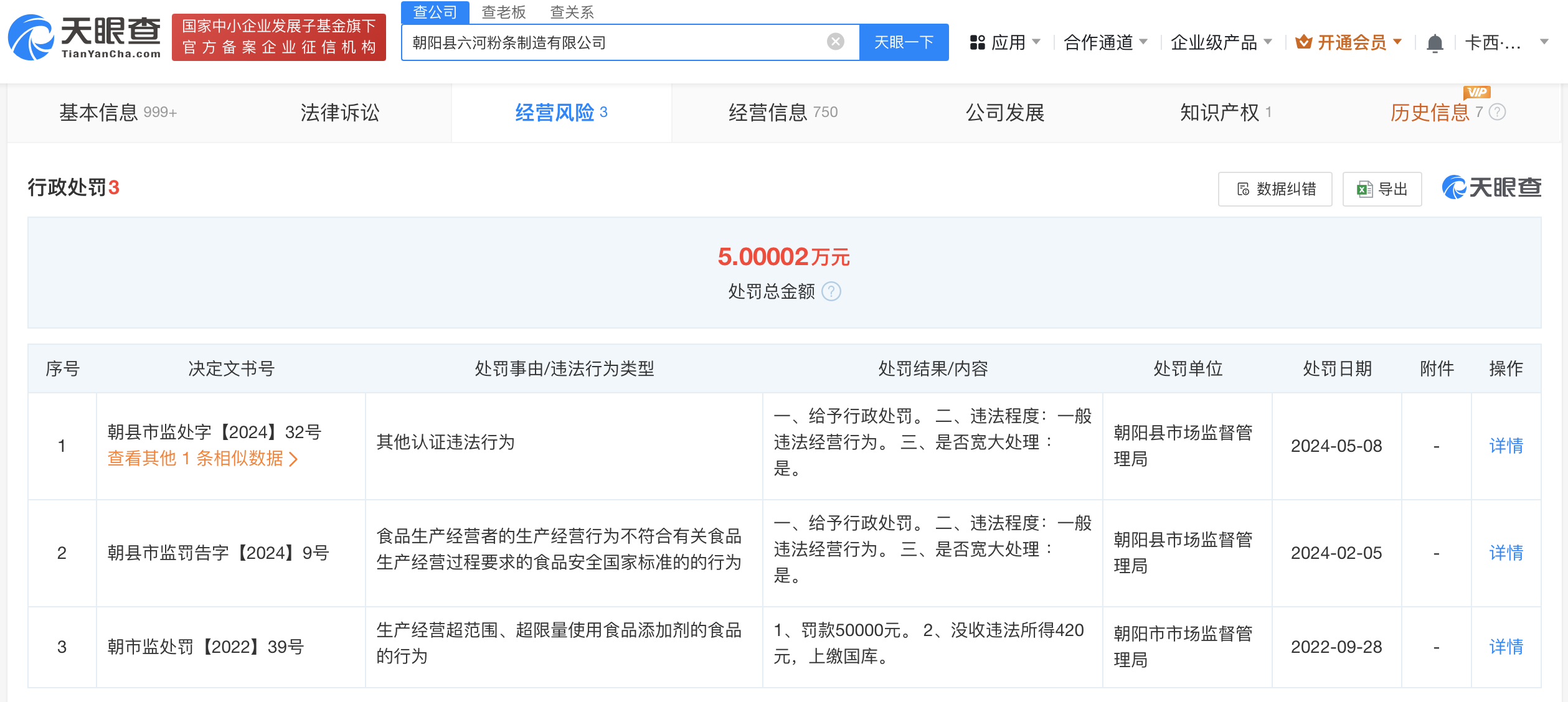Click the 数据纠错 button
This screenshot has width=1568, height=702.
pos(1275,189)
